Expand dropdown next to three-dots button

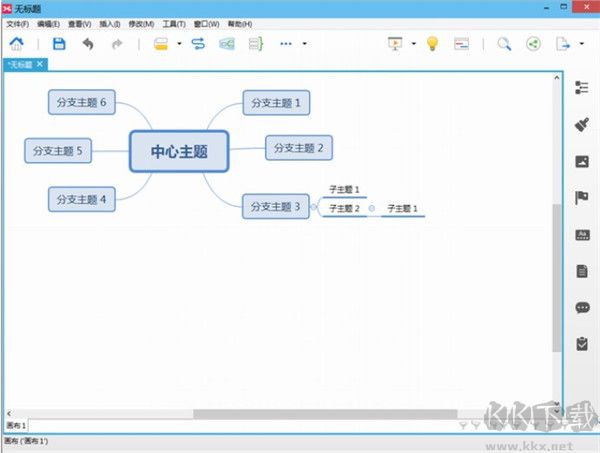pyautogui.click(x=305, y=44)
